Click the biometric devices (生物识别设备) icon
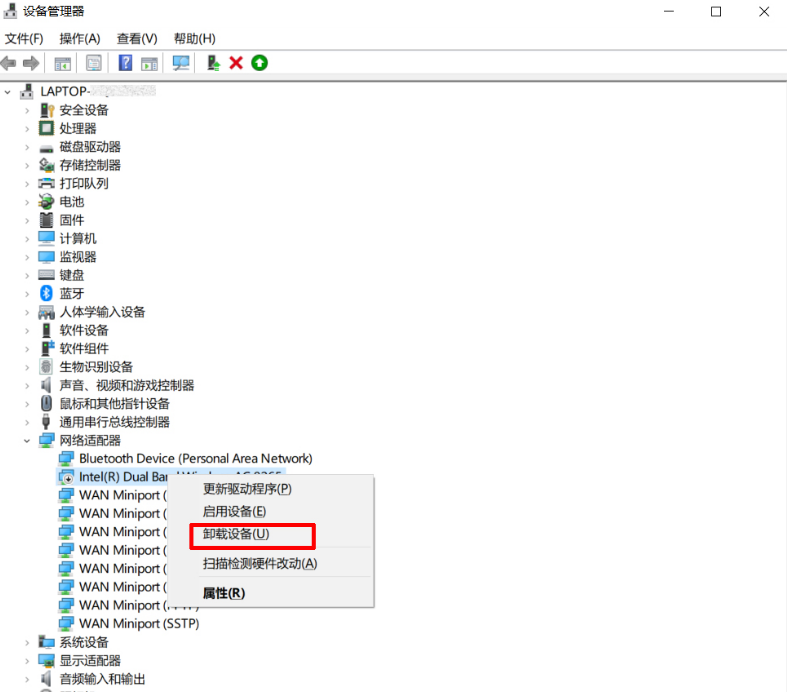 coord(46,367)
